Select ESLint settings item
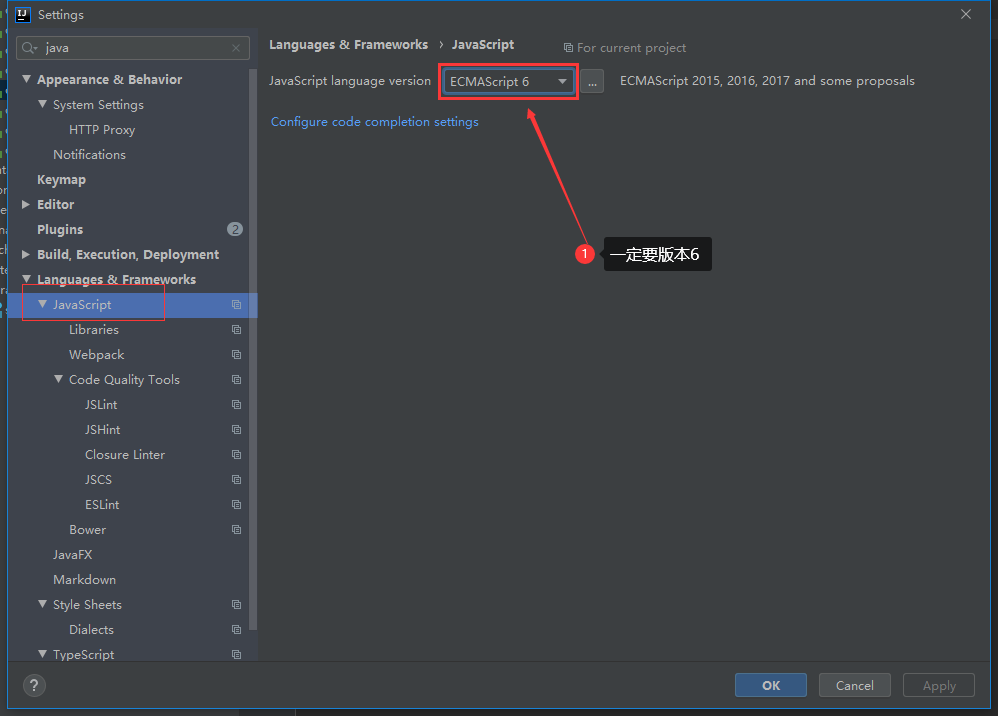This screenshot has width=998, height=716. [102, 505]
